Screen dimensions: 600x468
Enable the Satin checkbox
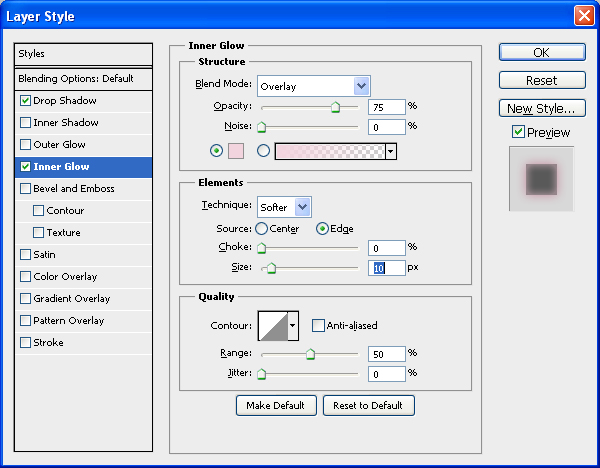coord(25,254)
